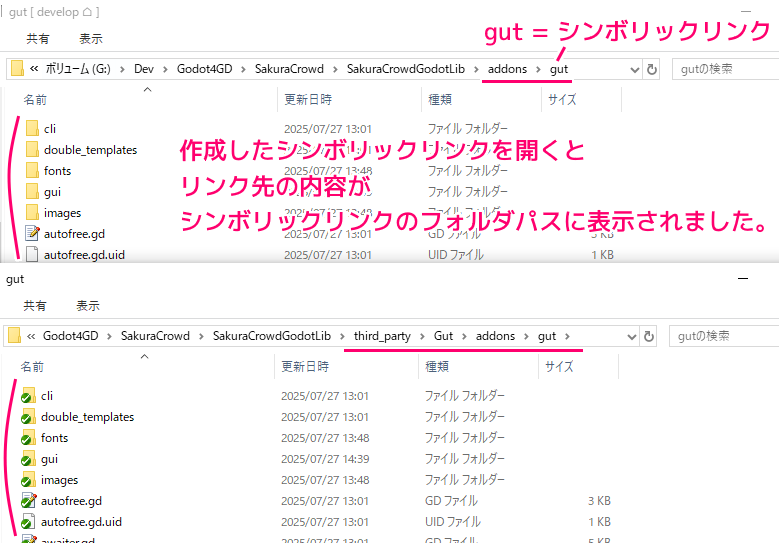Image resolution: width=779 pixels, height=543 pixels.
Task: Open the 表示 tab in bottom gut window
Action: coord(87,306)
